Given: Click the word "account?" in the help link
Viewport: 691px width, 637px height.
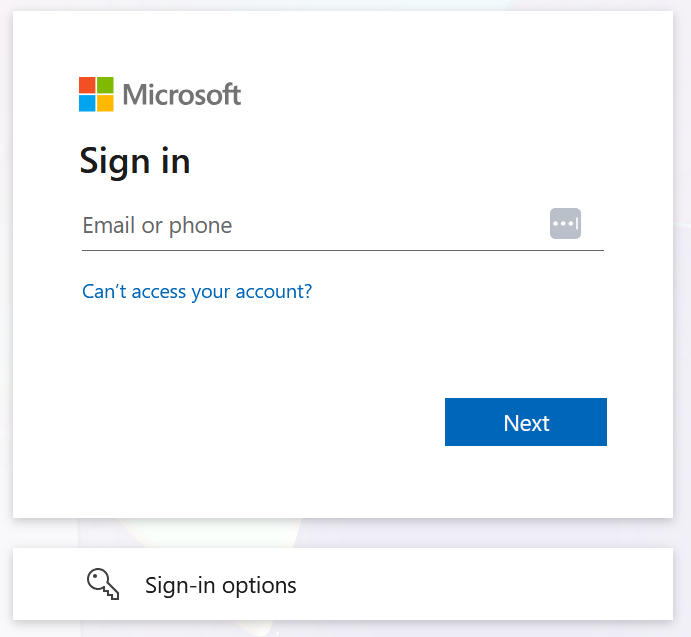Looking at the screenshot, I should tap(274, 292).
